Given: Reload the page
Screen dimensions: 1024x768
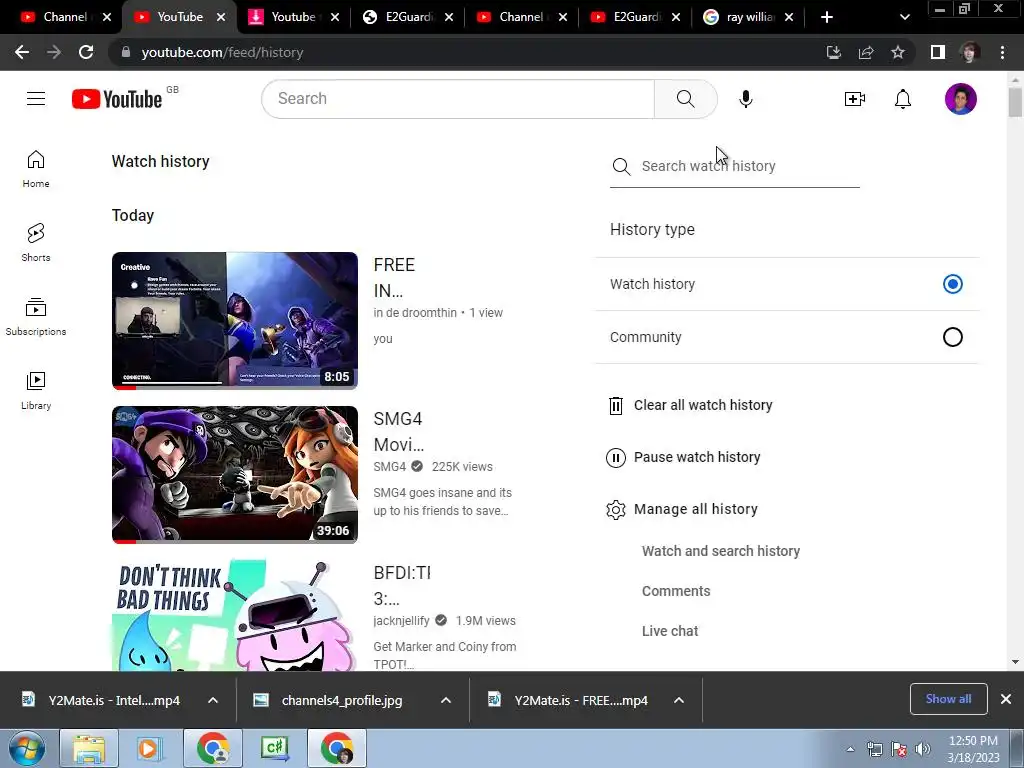Looking at the screenshot, I should 86,52.
